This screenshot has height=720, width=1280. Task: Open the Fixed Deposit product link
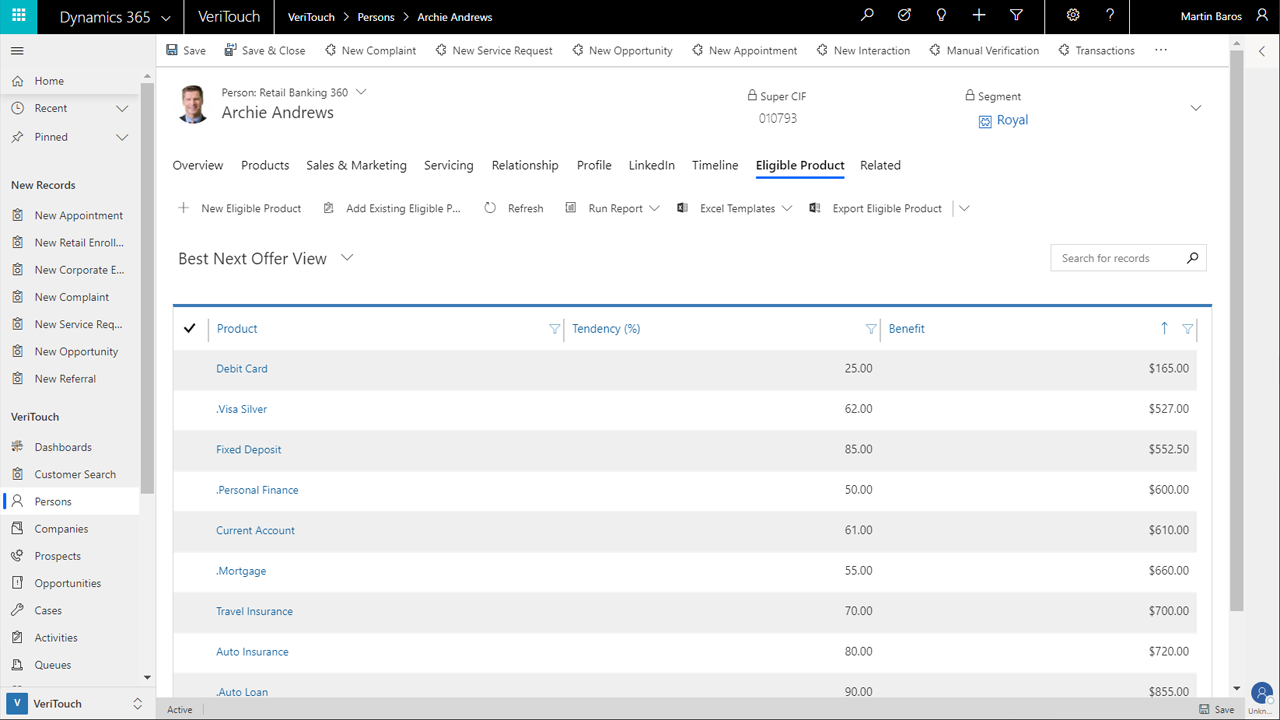(249, 450)
